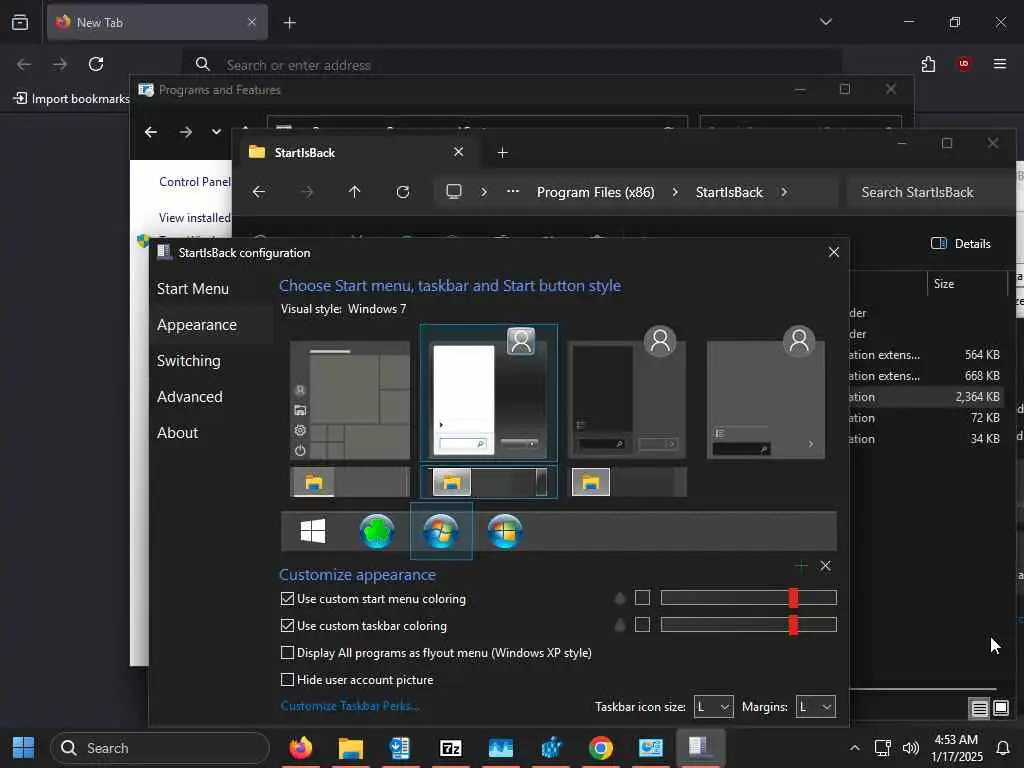
Task: Select the Windows 10 flat logo start button
Action: tap(312, 531)
